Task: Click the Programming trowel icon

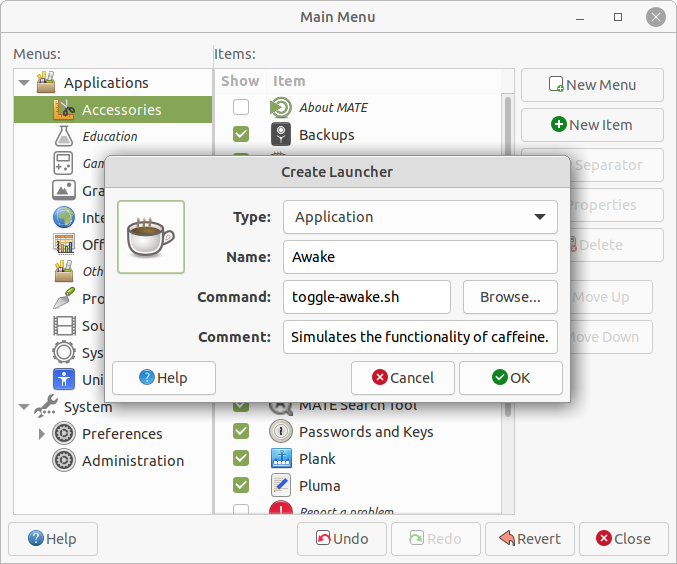Action: click(64, 298)
